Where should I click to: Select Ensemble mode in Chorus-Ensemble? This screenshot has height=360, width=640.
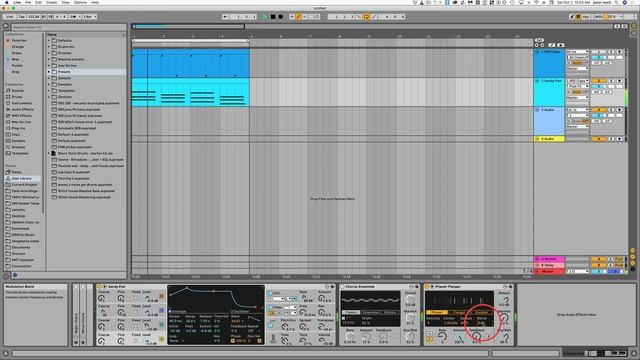(371, 312)
